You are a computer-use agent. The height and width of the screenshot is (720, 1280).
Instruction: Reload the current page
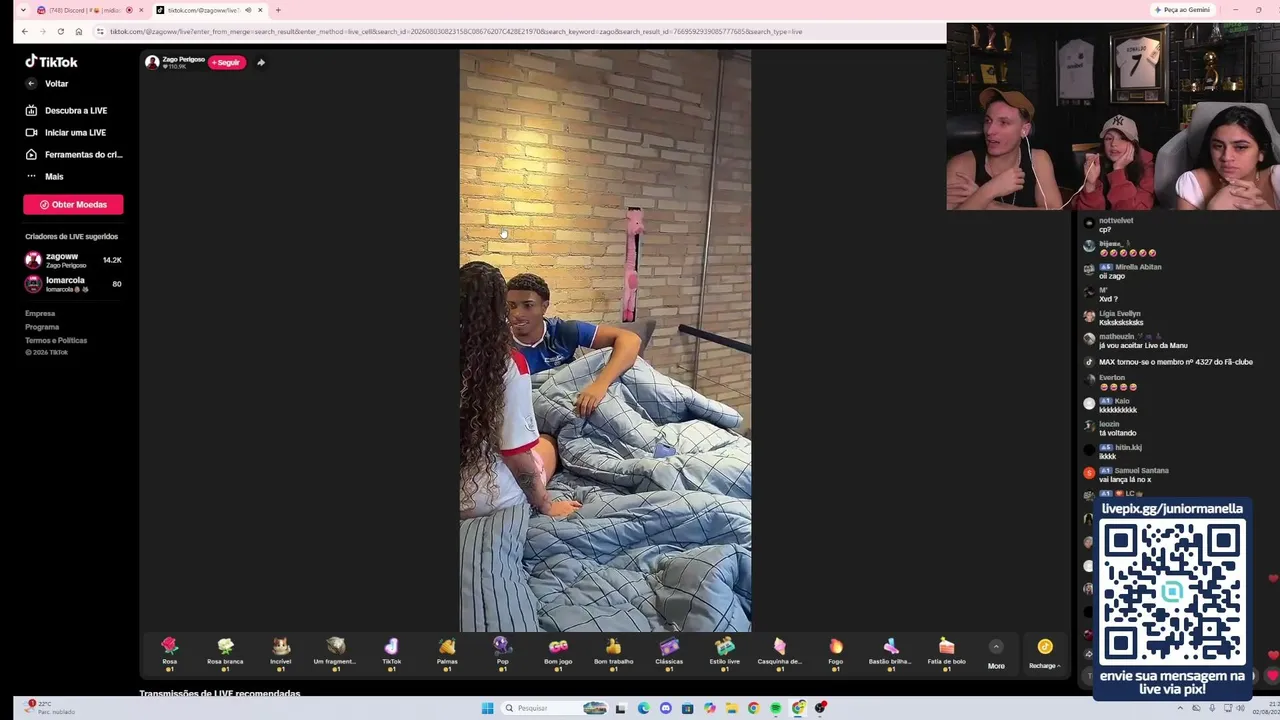(x=60, y=32)
